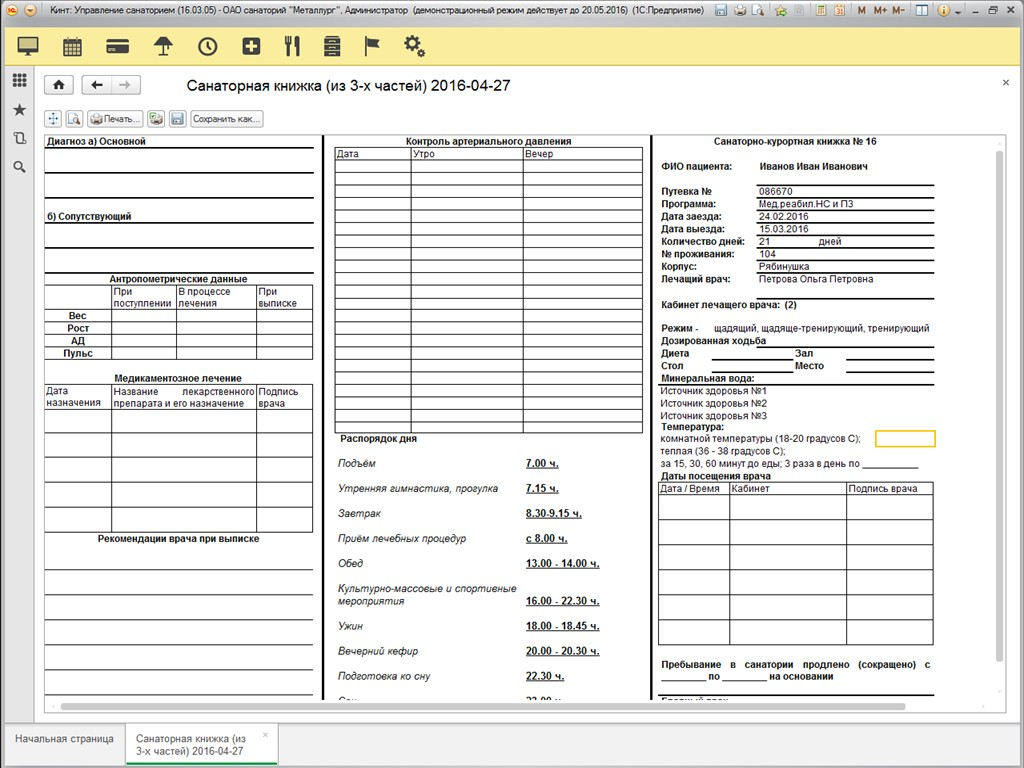This screenshot has height=768, width=1024.
Task: Click printer icon in title bar
Action: pyautogui.click(x=740, y=10)
